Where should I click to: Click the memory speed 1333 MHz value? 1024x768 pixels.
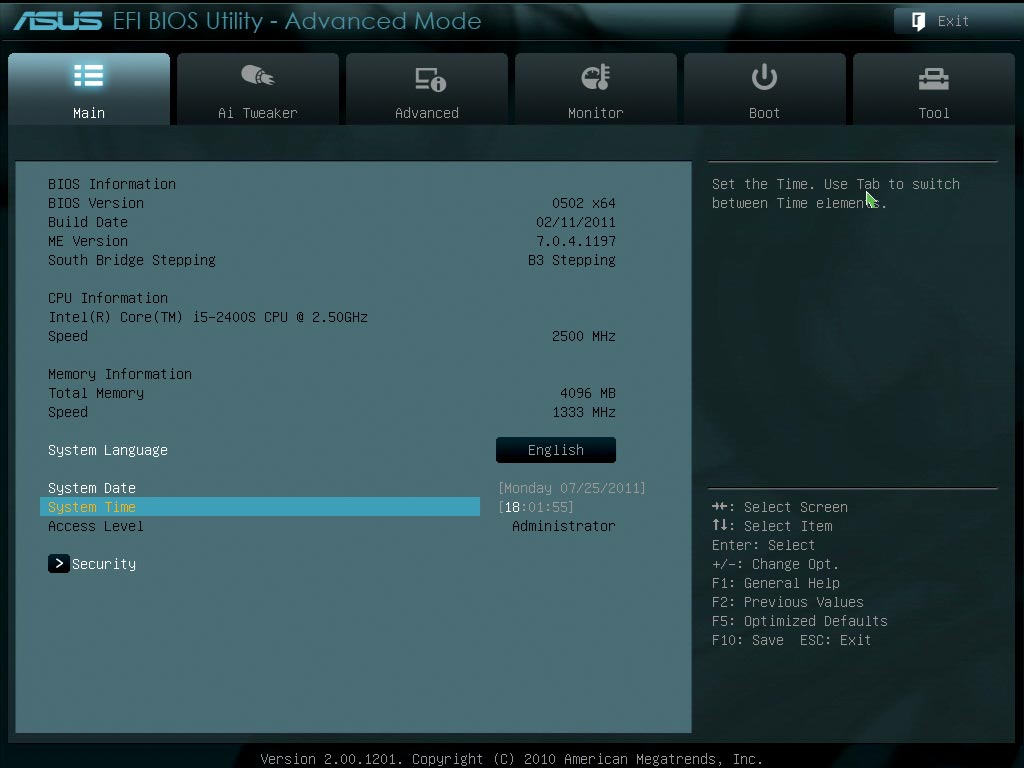click(x=583, y=411)
